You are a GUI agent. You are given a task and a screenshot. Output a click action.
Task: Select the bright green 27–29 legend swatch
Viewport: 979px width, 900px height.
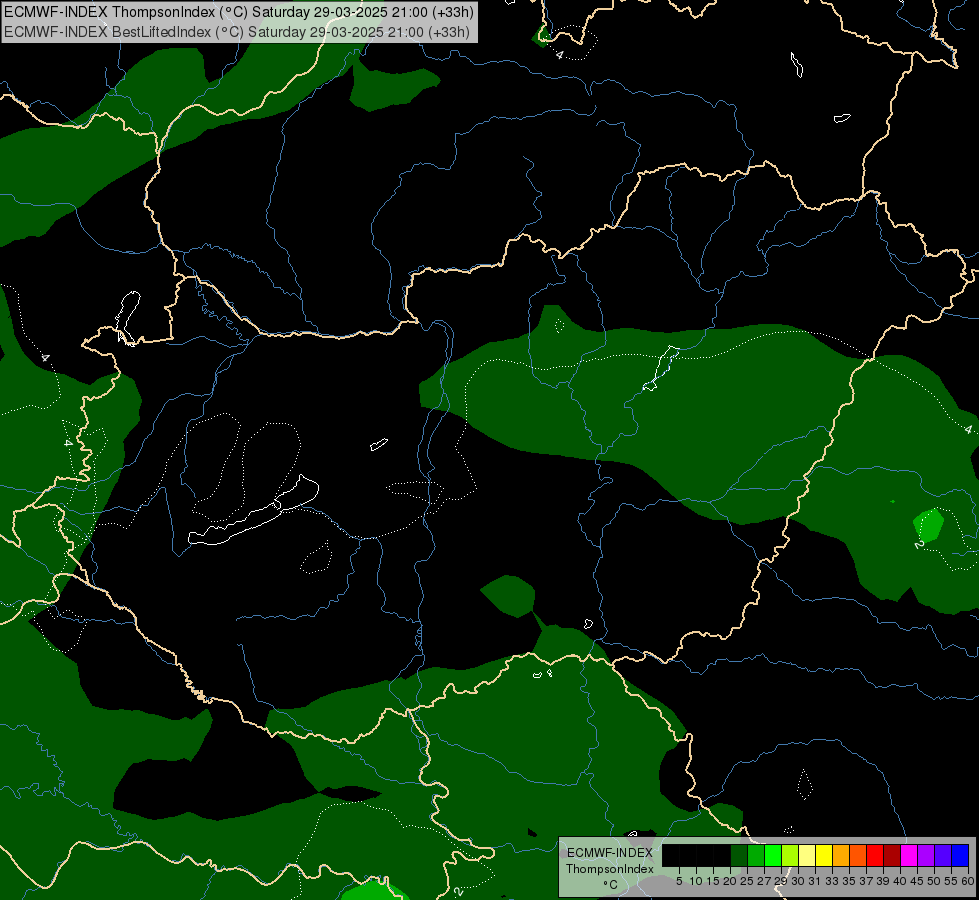click(773, 855)
